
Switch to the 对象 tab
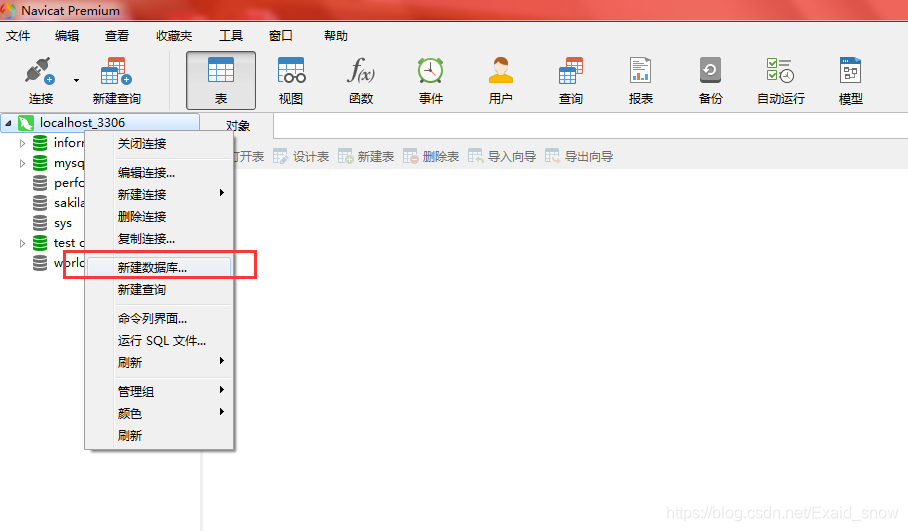[237, 126]
